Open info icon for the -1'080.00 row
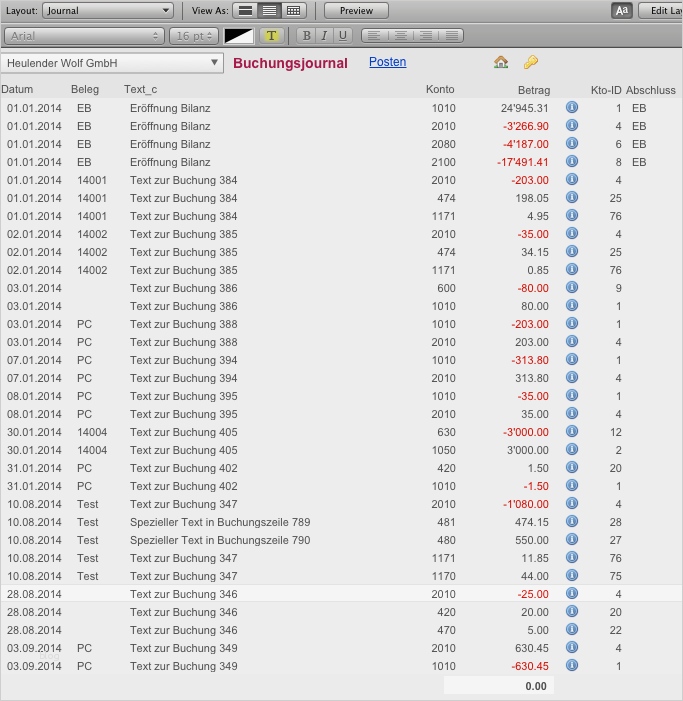This screenshot has width=683, height=701. pos(572,503)
